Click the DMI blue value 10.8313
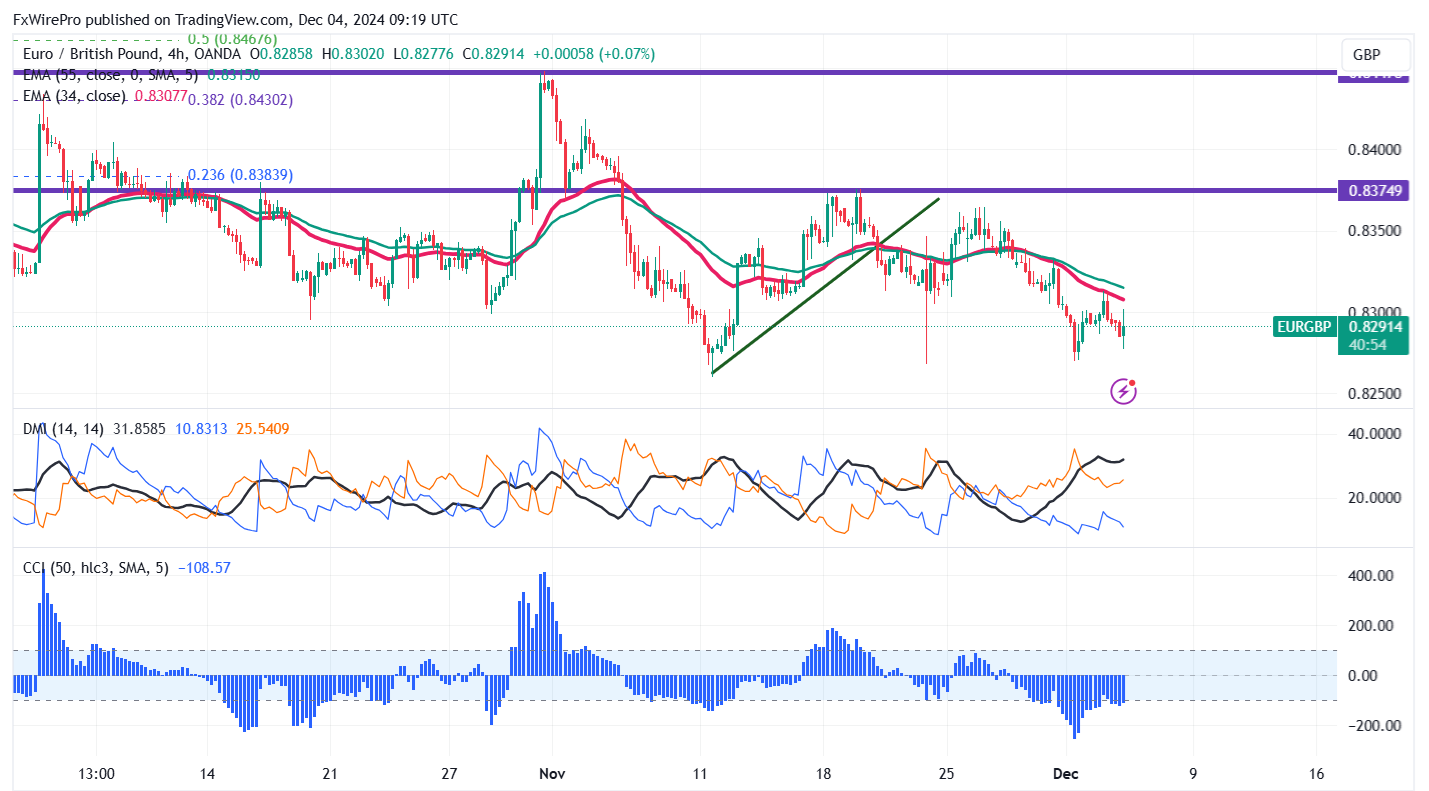Viewport: 1429px width, 791px height. point(203,429)
